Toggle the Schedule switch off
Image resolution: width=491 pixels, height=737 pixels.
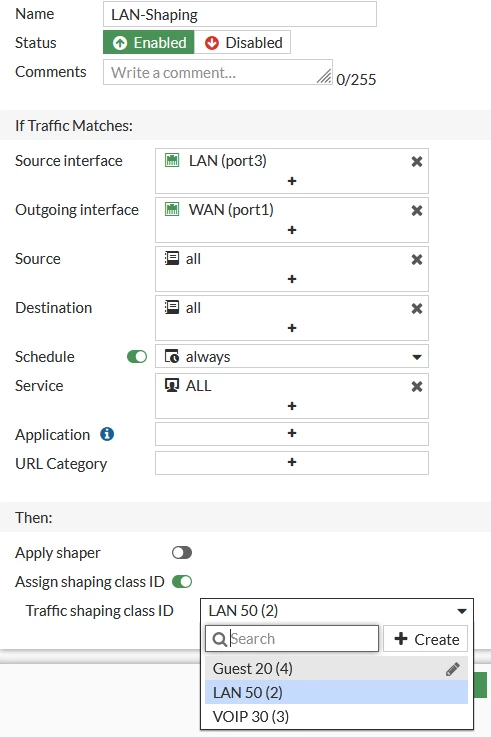(x=137, y=357)
